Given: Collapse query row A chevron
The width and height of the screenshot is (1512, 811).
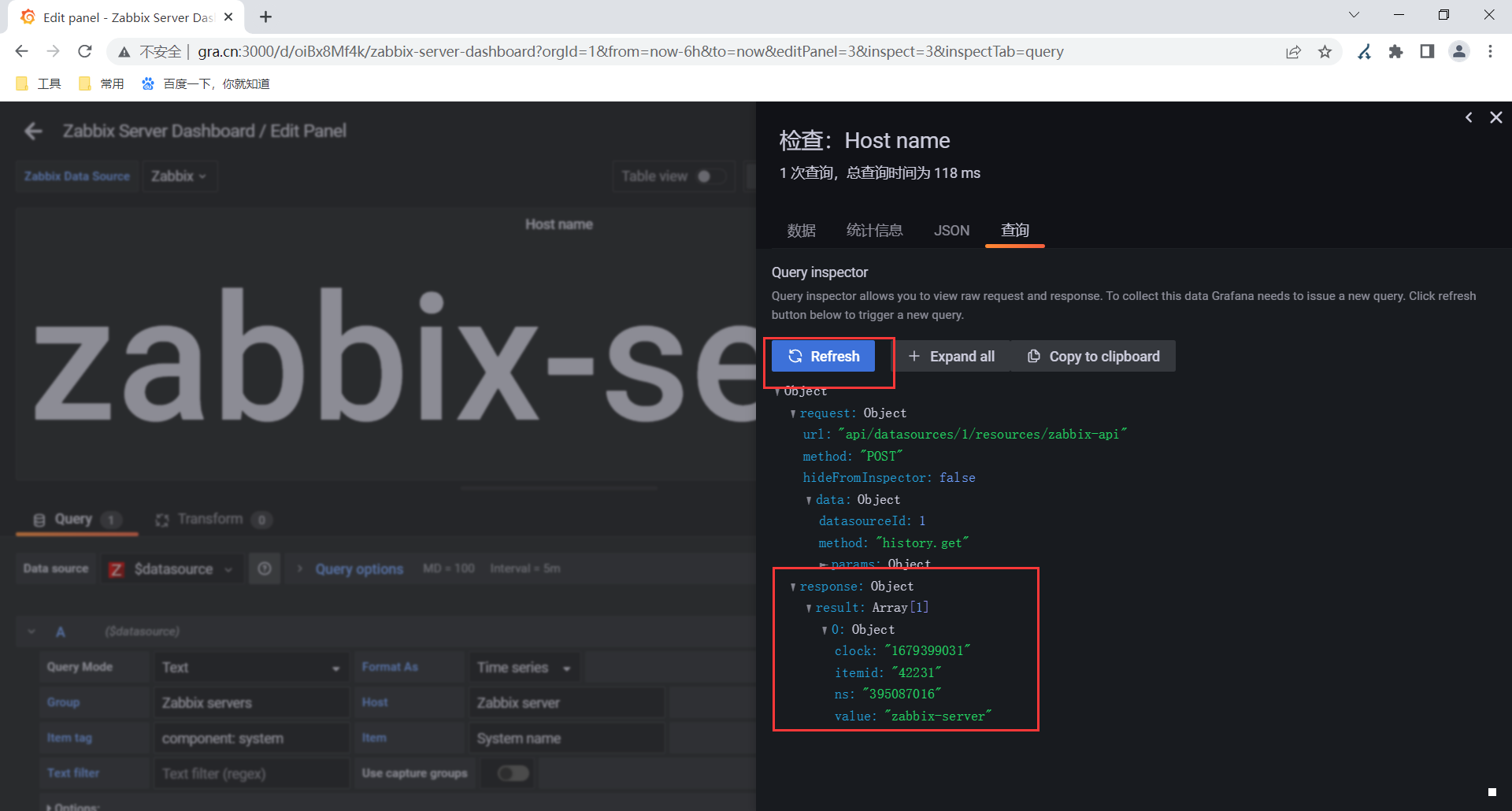Looking at the screenshot, I should pyautogui.click(x=31, y=631).
